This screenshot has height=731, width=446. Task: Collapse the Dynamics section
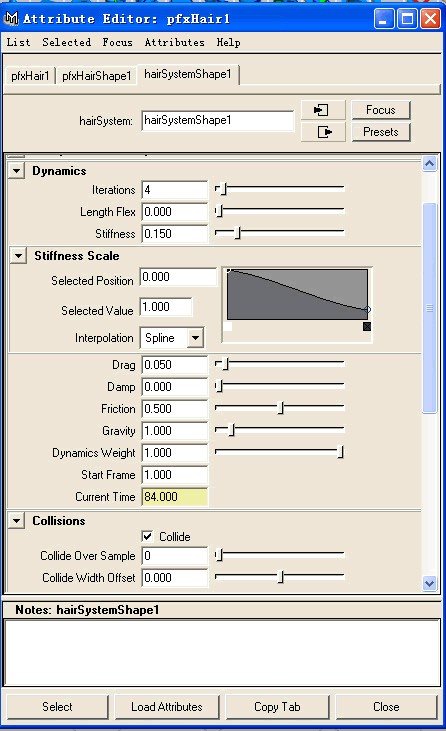click(17, 171)
